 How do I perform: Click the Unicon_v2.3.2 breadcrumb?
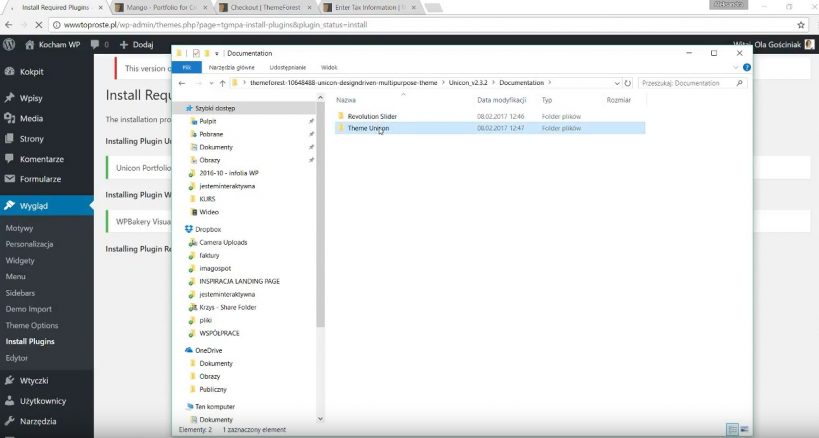point(467,83)
